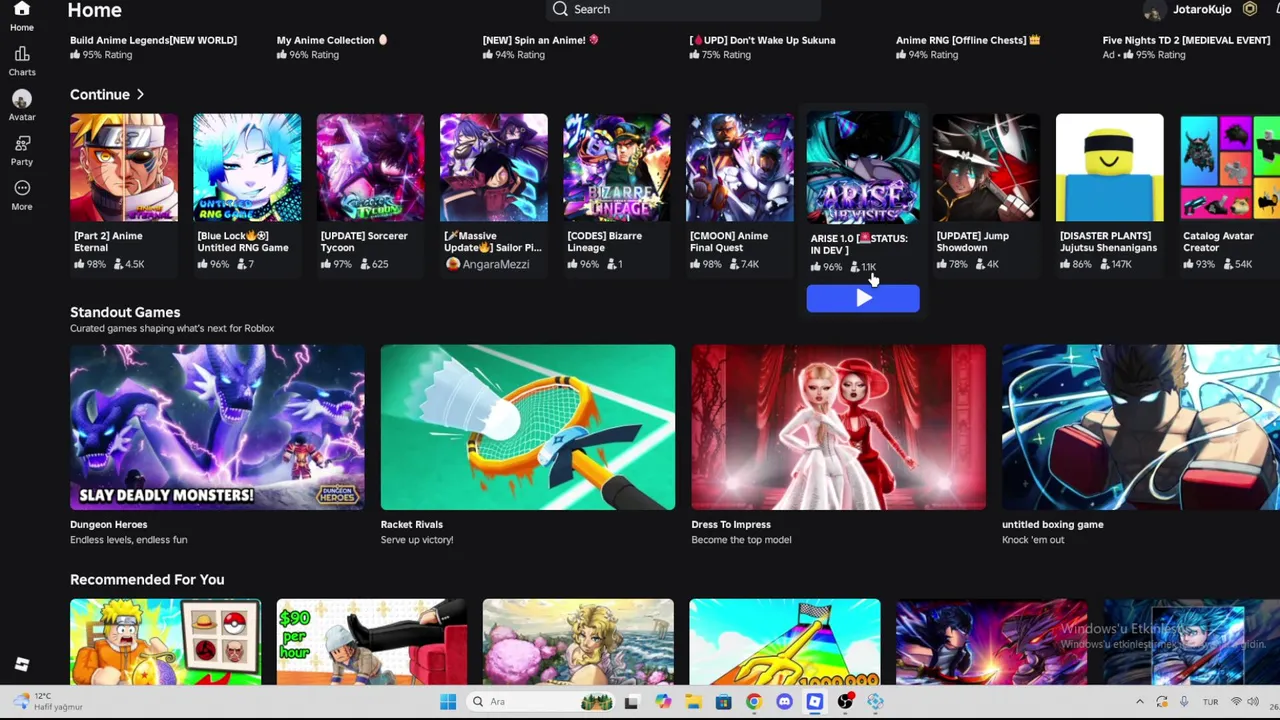Open Party in the left sidebar
Image resolution: width=1280 pixels, height=720 pixels.
[x=21, y=150]
